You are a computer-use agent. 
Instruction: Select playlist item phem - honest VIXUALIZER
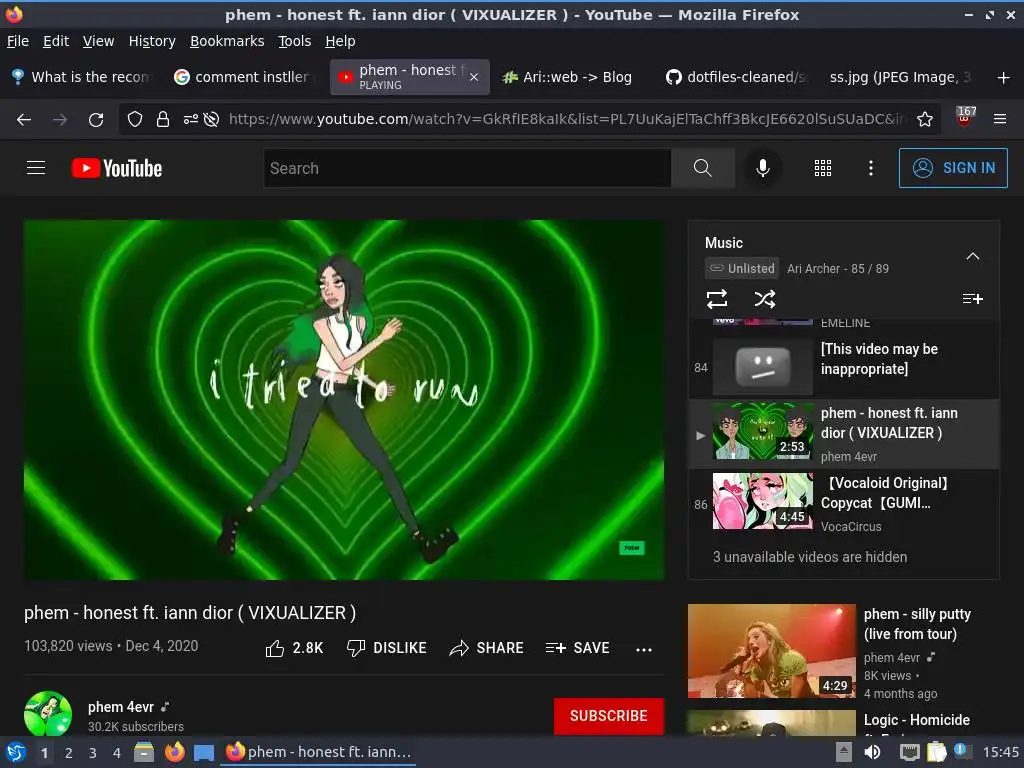pyautogui.click(x=844, y=434)
